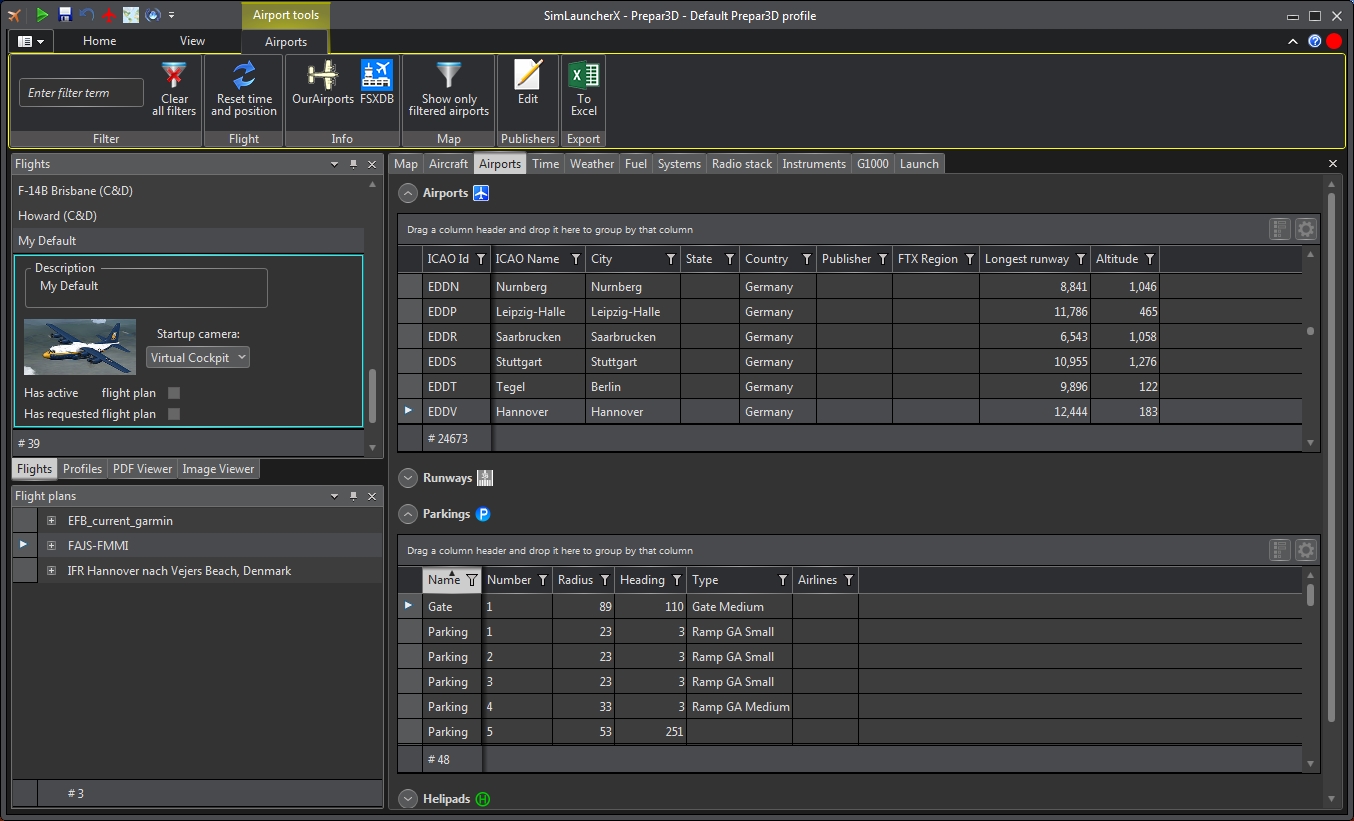
Task: Expand the EFB_current_garmin flight plan
Action: coord(51,521)
